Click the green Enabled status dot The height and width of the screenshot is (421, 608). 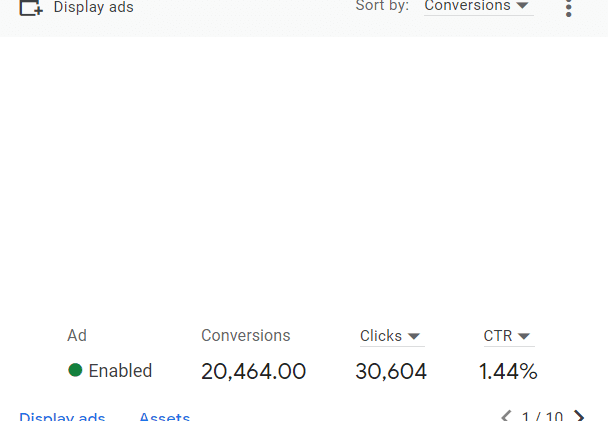[x=75, y=370]
